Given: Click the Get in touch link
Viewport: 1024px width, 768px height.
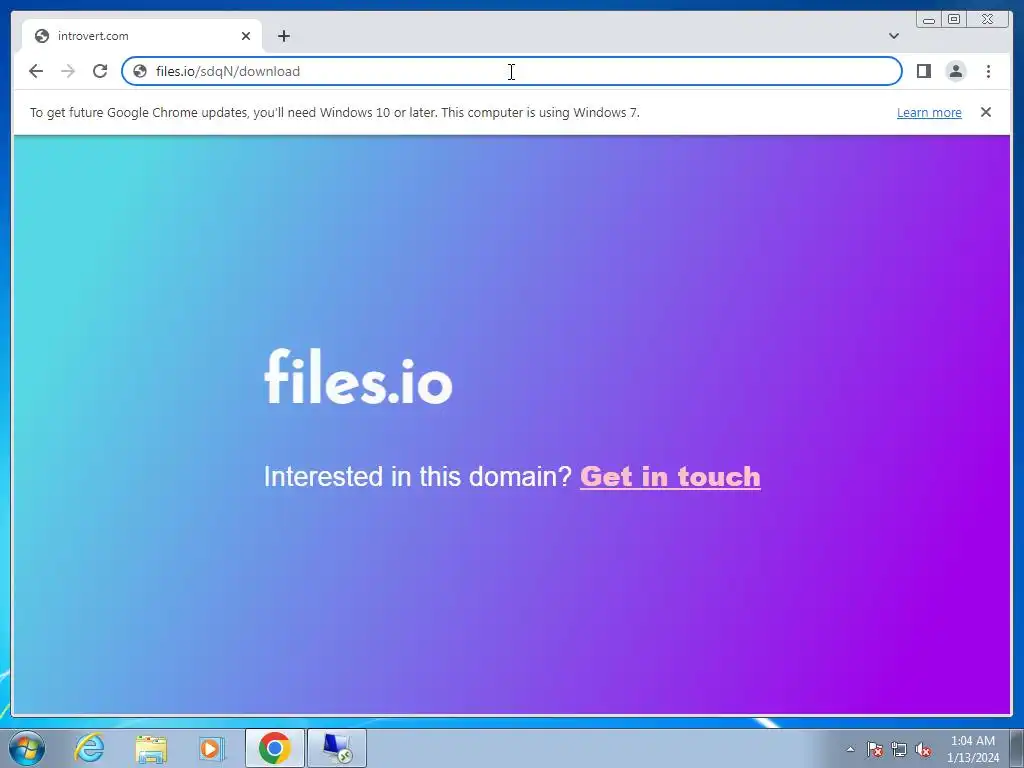Looking at the screenshot, I should point(670,476).
